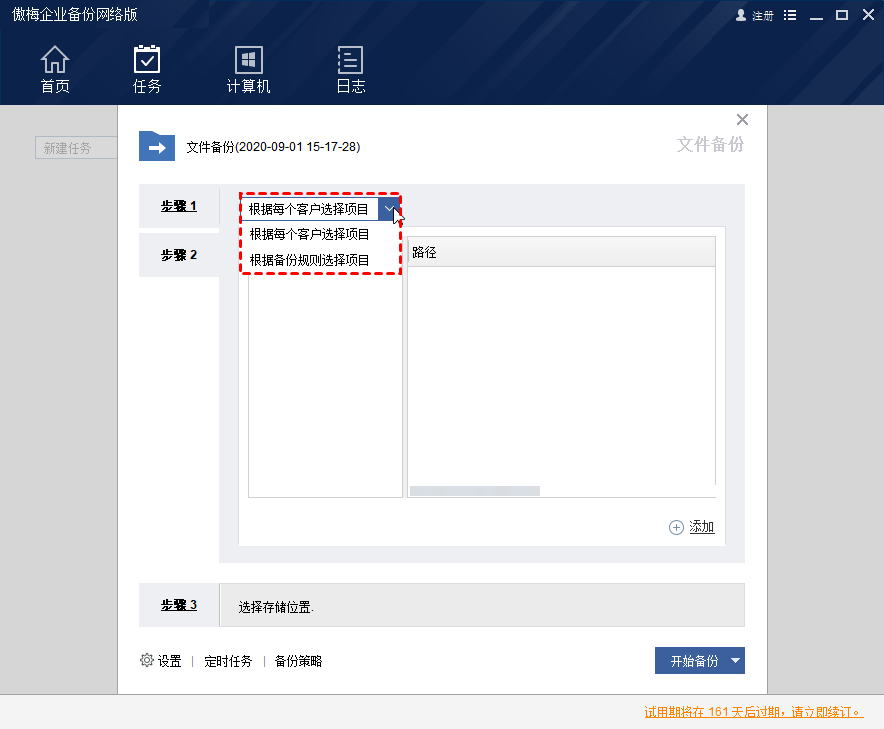Click the 注册 user registration icon
This screenshot has height=729, width=884.
coord(742,15)
